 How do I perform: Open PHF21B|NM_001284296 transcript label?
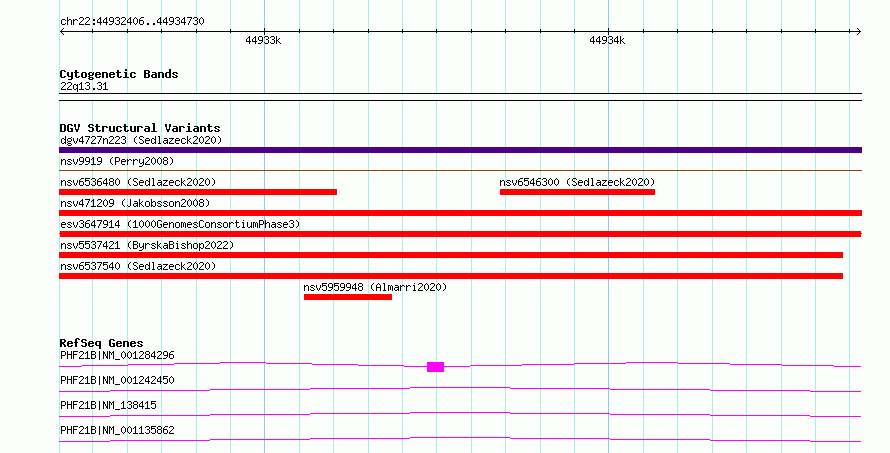click(117, 355)
